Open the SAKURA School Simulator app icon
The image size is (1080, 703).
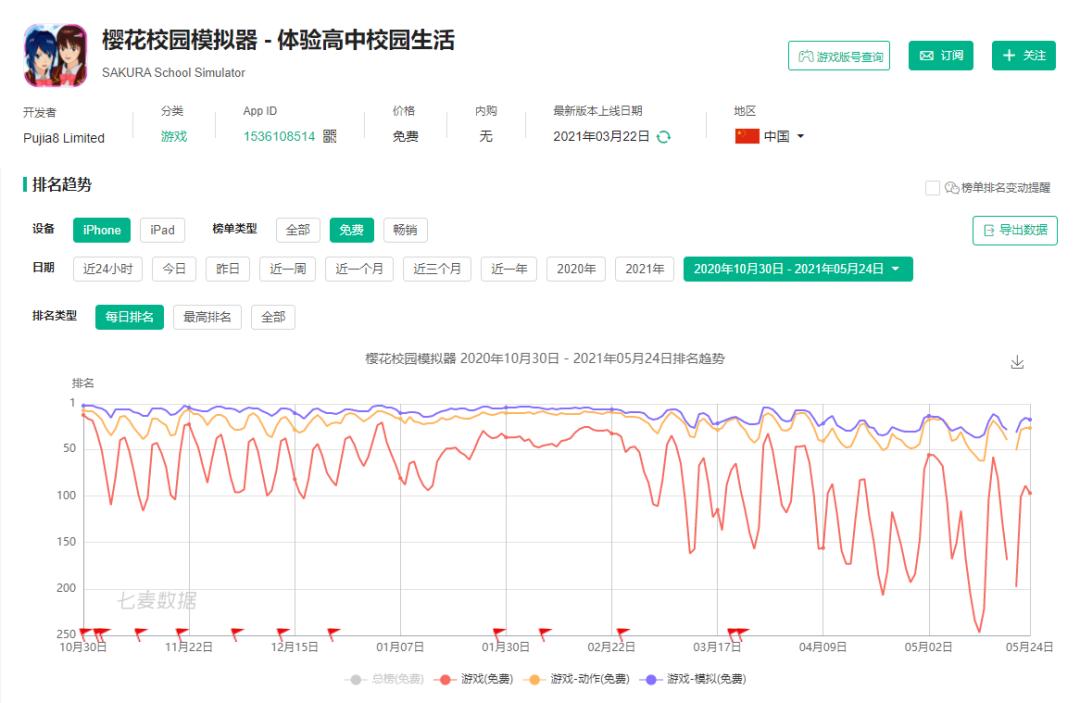click(56, 55)
